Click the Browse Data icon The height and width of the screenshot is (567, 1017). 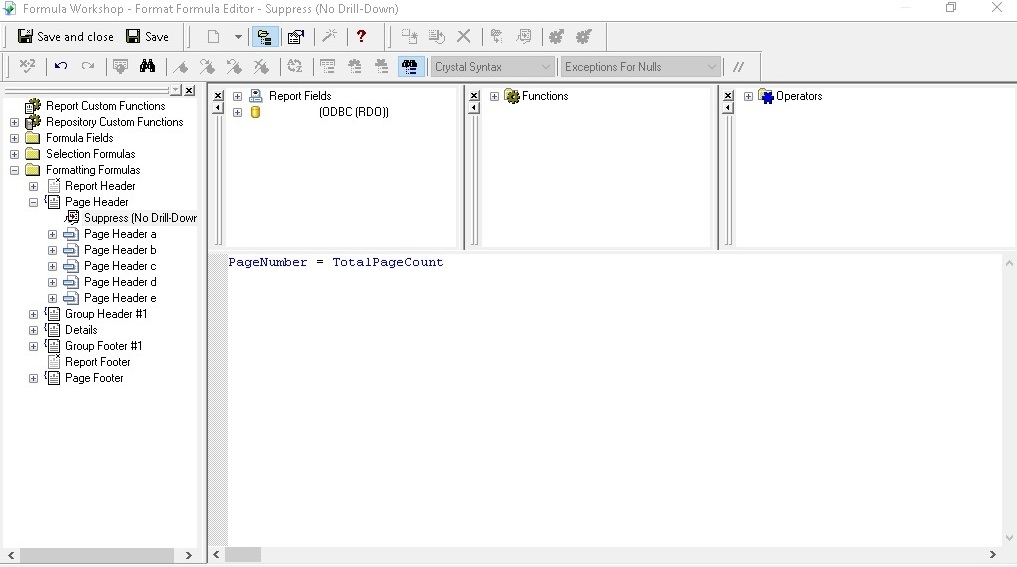click(x=121, y=66)
